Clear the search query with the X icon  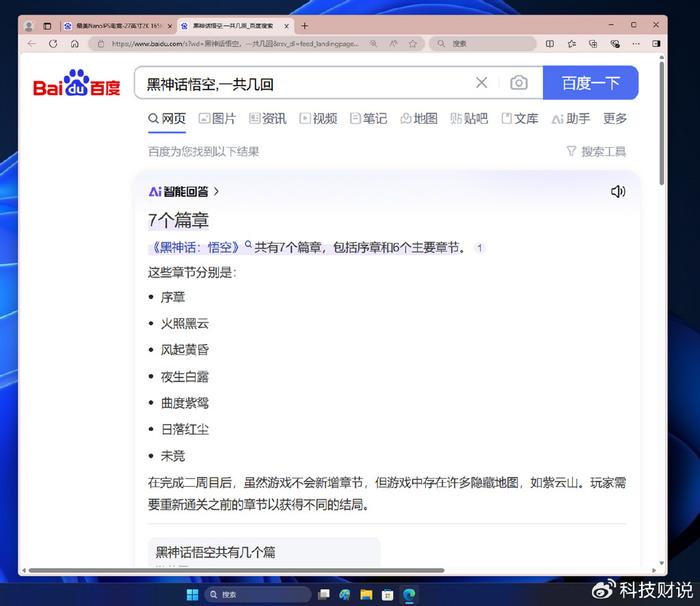[x=481, y=83]
